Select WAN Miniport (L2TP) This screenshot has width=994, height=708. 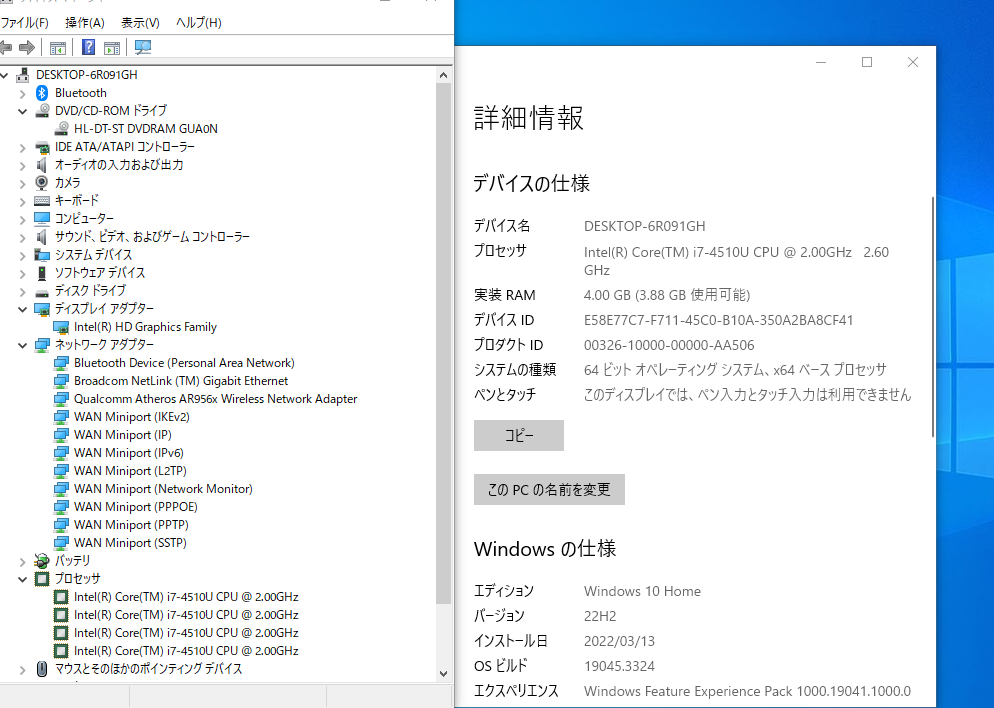[x=130, y=471]
